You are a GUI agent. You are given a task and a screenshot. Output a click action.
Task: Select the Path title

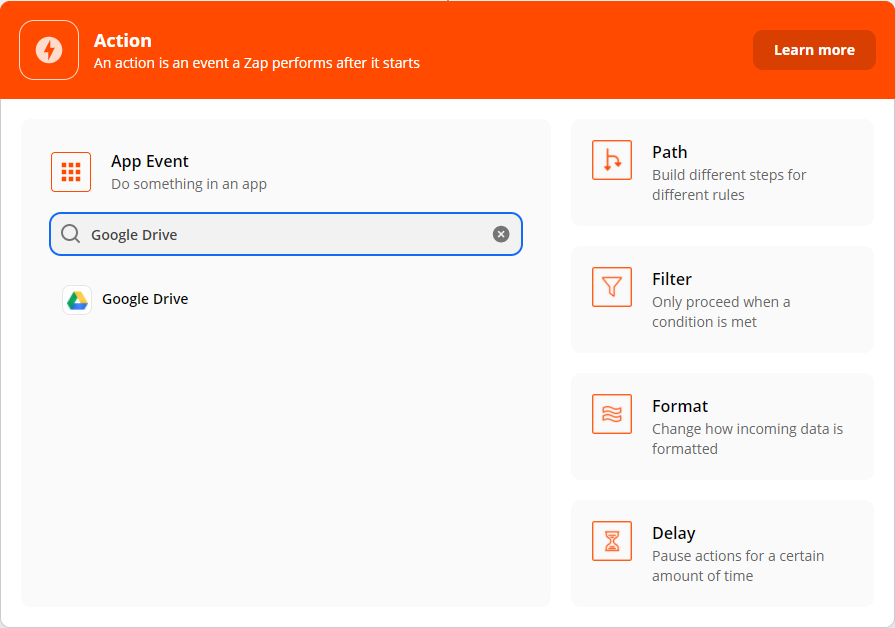pyautogui.click(x=670, y=152)
